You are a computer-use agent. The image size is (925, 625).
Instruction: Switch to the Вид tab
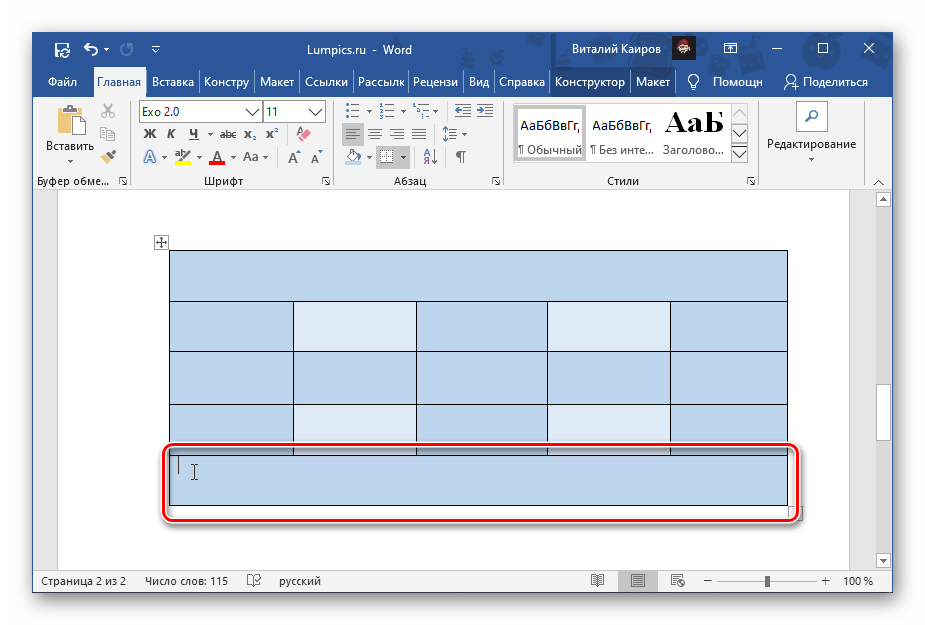[478, 82]
